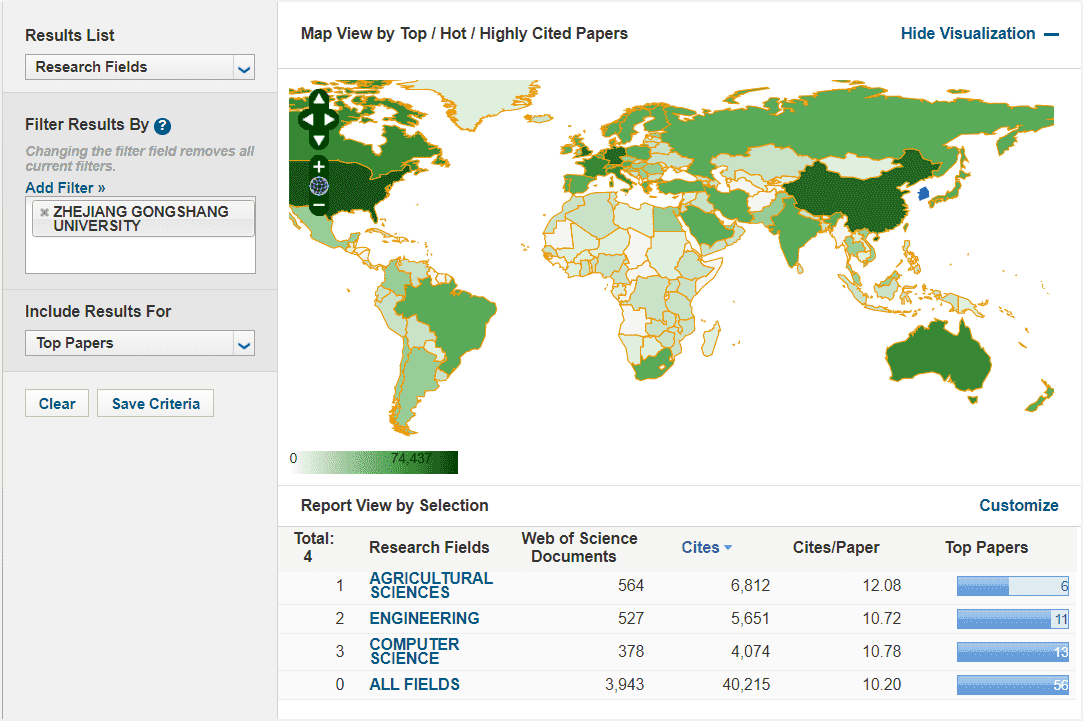
Task: Expand the Top Papers include dropdown
Action: click(x=140, y=343)
